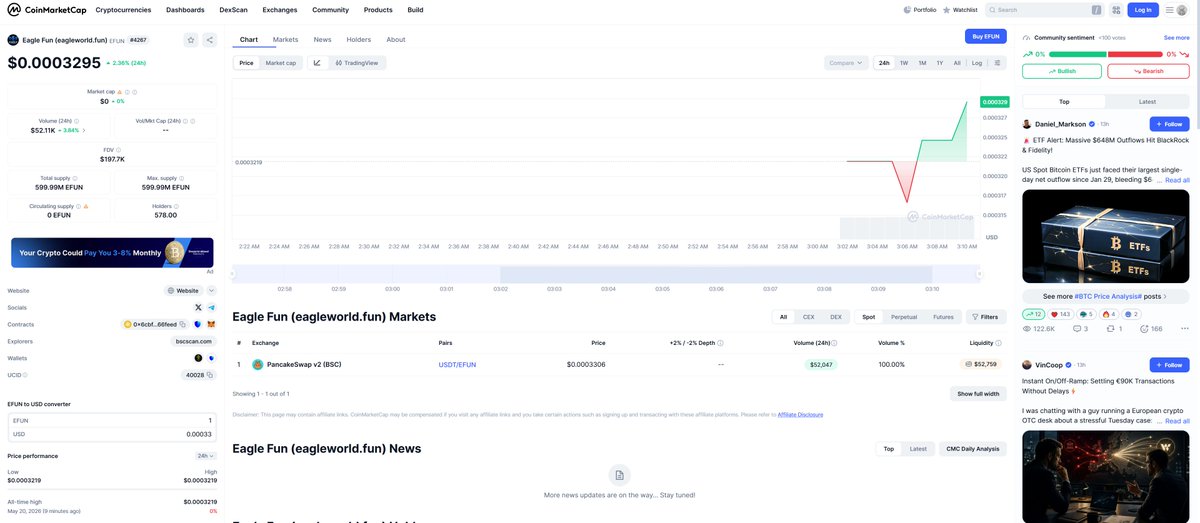Add Eagle Fun to watchlist star

click(x=191, y=40)
